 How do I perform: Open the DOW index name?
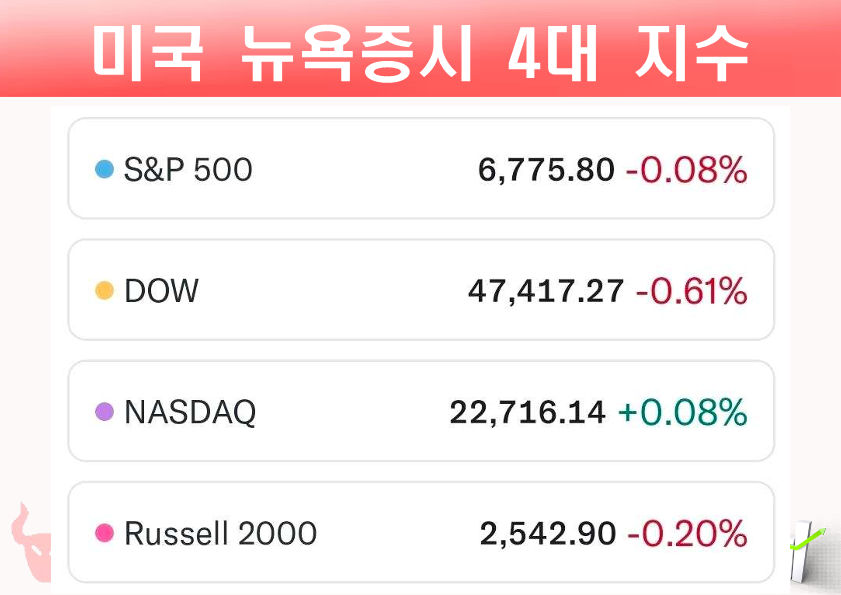coord(161,291)
